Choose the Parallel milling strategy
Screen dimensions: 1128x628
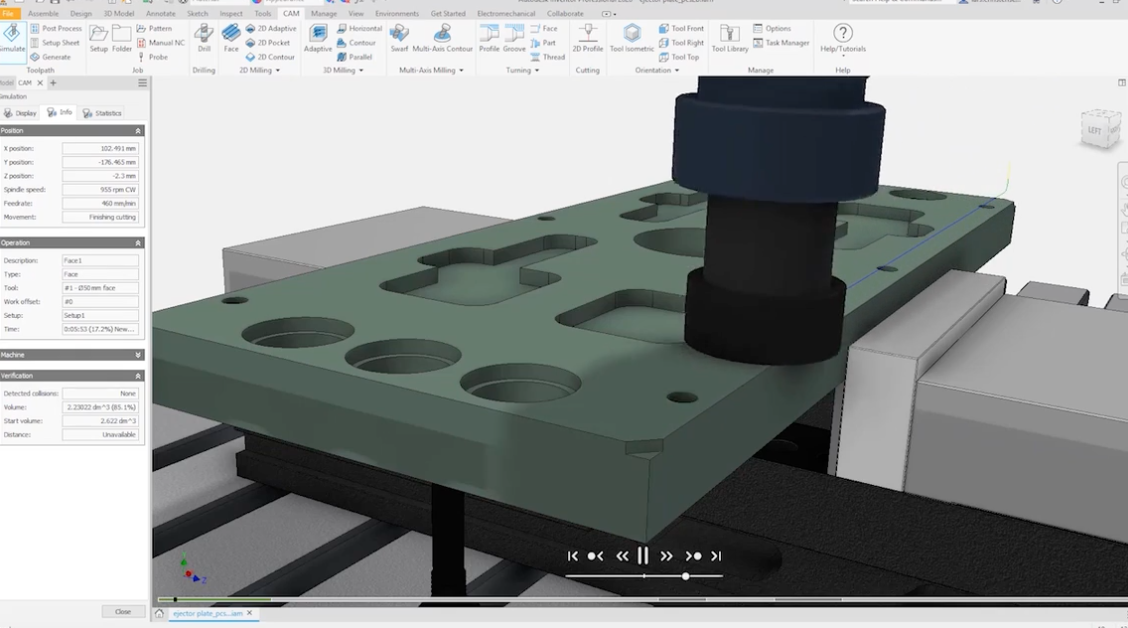tap(355, 57)
